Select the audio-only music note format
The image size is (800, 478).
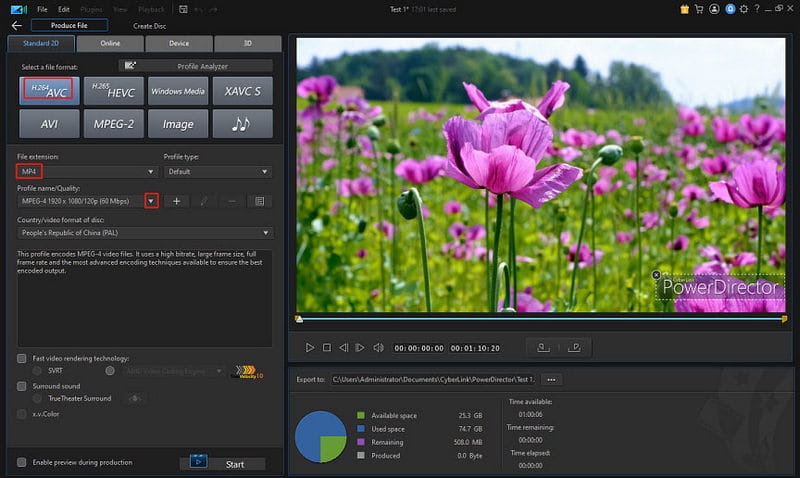[240, 123]
